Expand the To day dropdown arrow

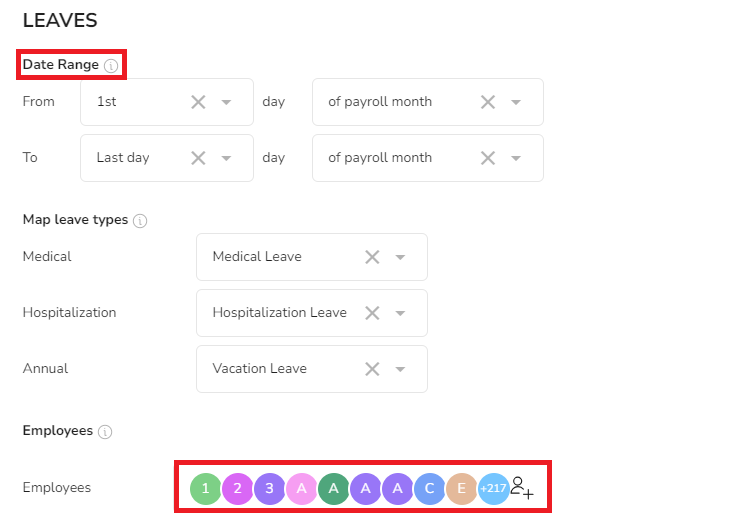point(227,158)
